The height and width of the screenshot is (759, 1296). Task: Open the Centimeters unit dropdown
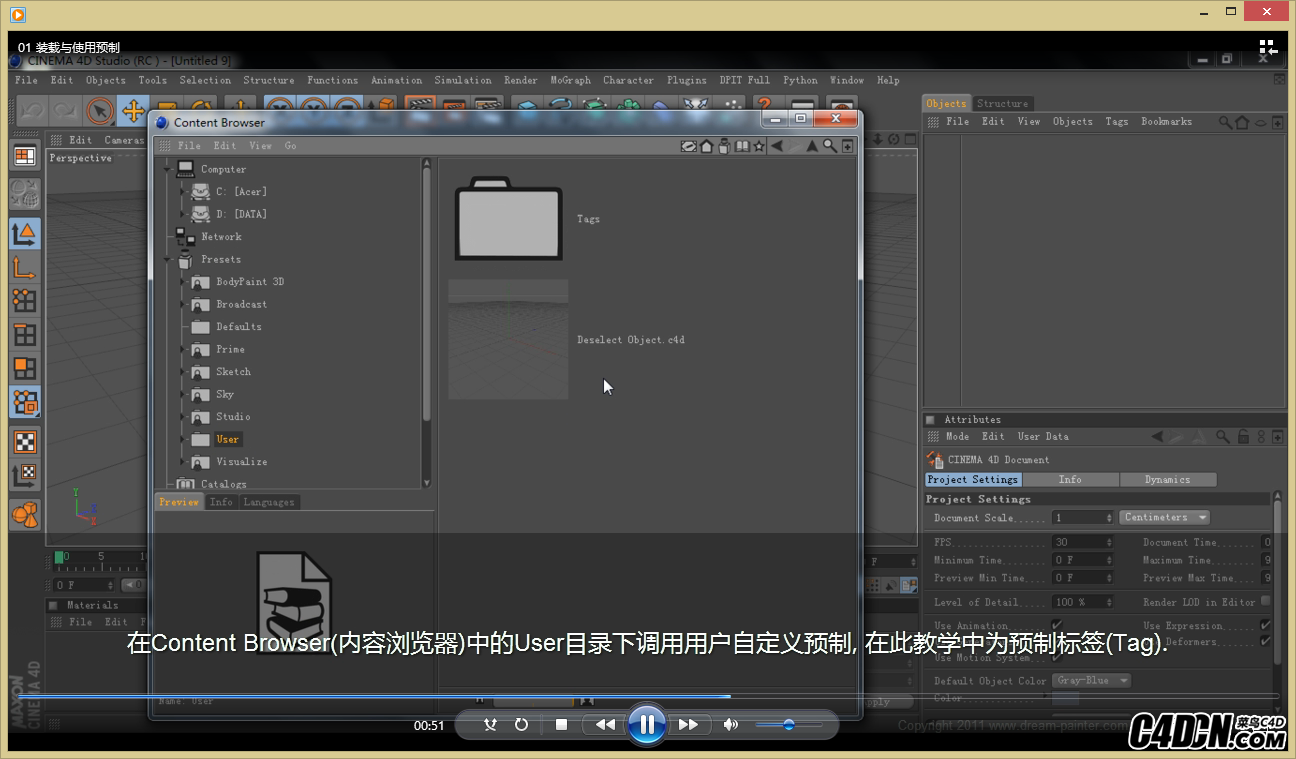pyautogui.click(x=1164, y=517)
